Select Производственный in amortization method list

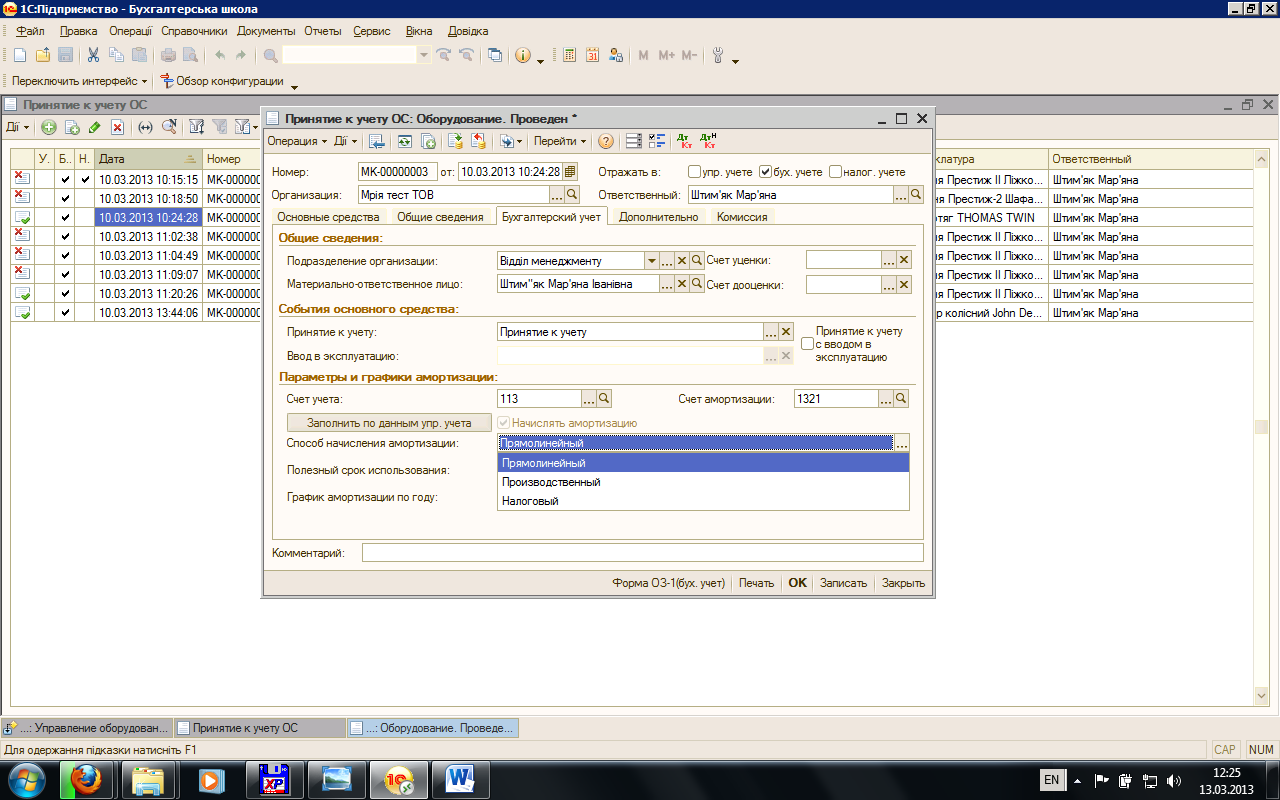pos(703,482)
